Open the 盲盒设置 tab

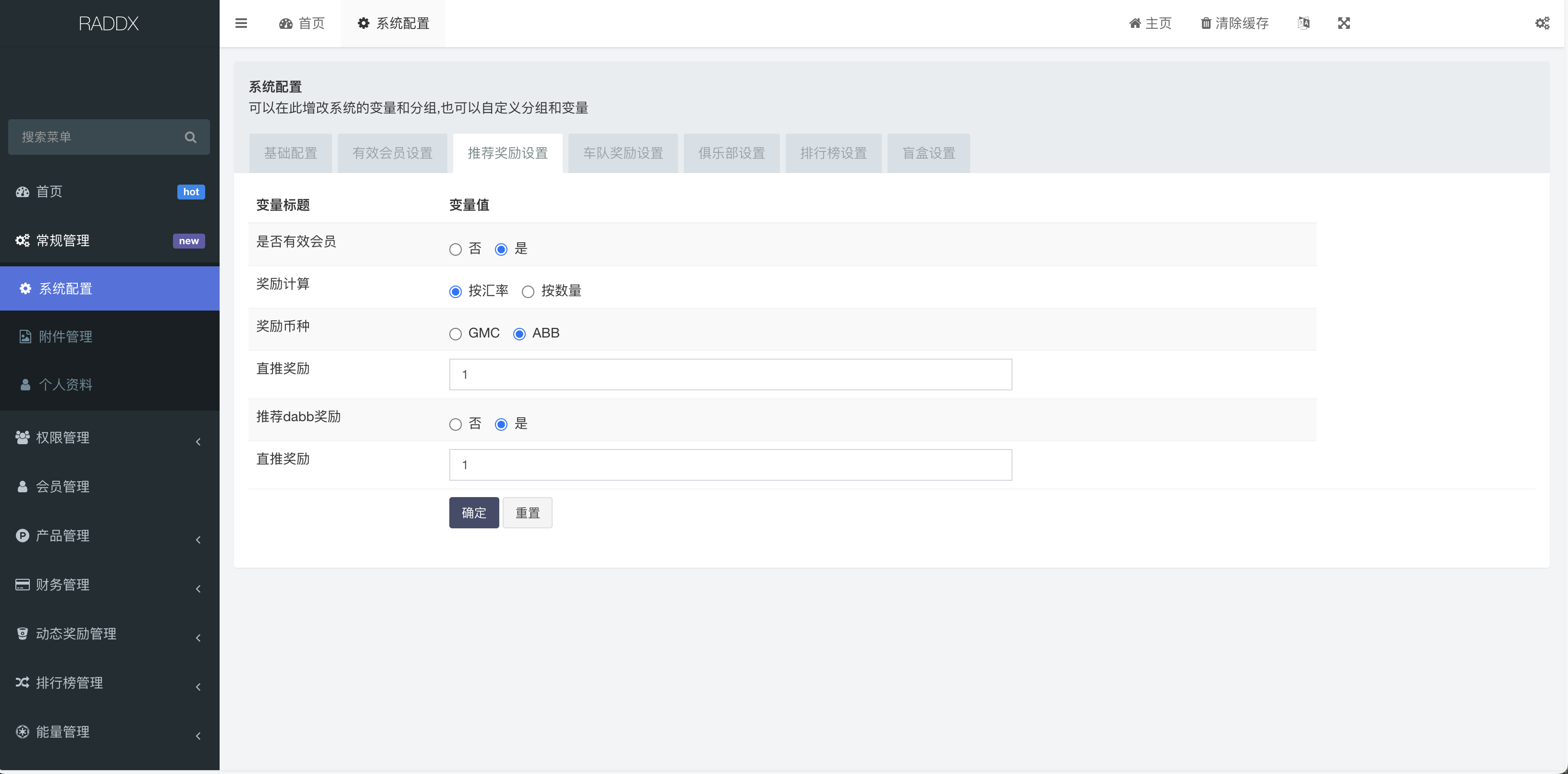[x=927, y=153]
